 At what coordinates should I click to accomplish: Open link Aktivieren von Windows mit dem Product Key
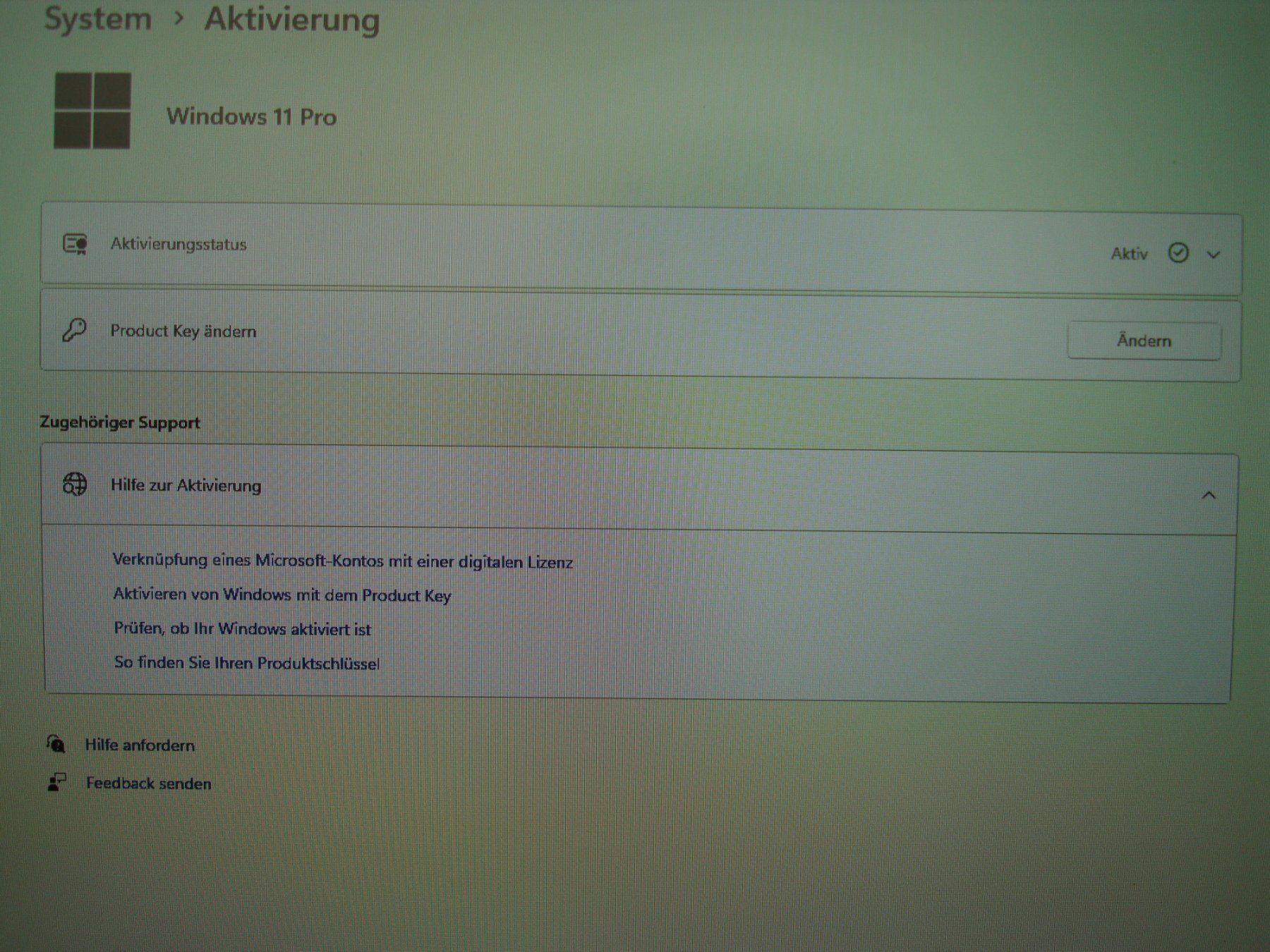(282, 595)
